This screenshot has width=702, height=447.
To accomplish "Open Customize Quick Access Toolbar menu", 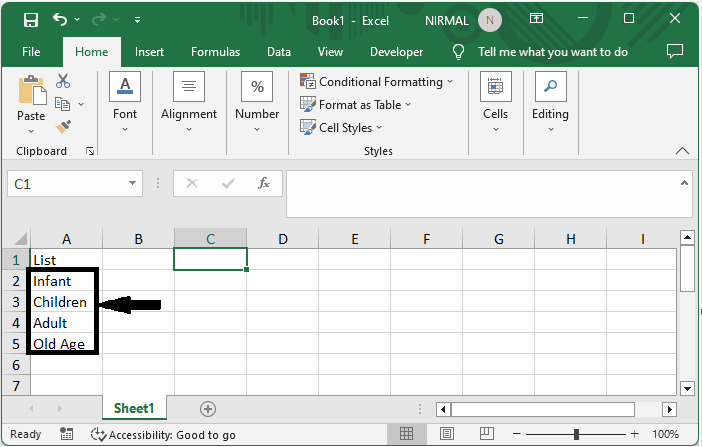I will [x=137, y=20].
